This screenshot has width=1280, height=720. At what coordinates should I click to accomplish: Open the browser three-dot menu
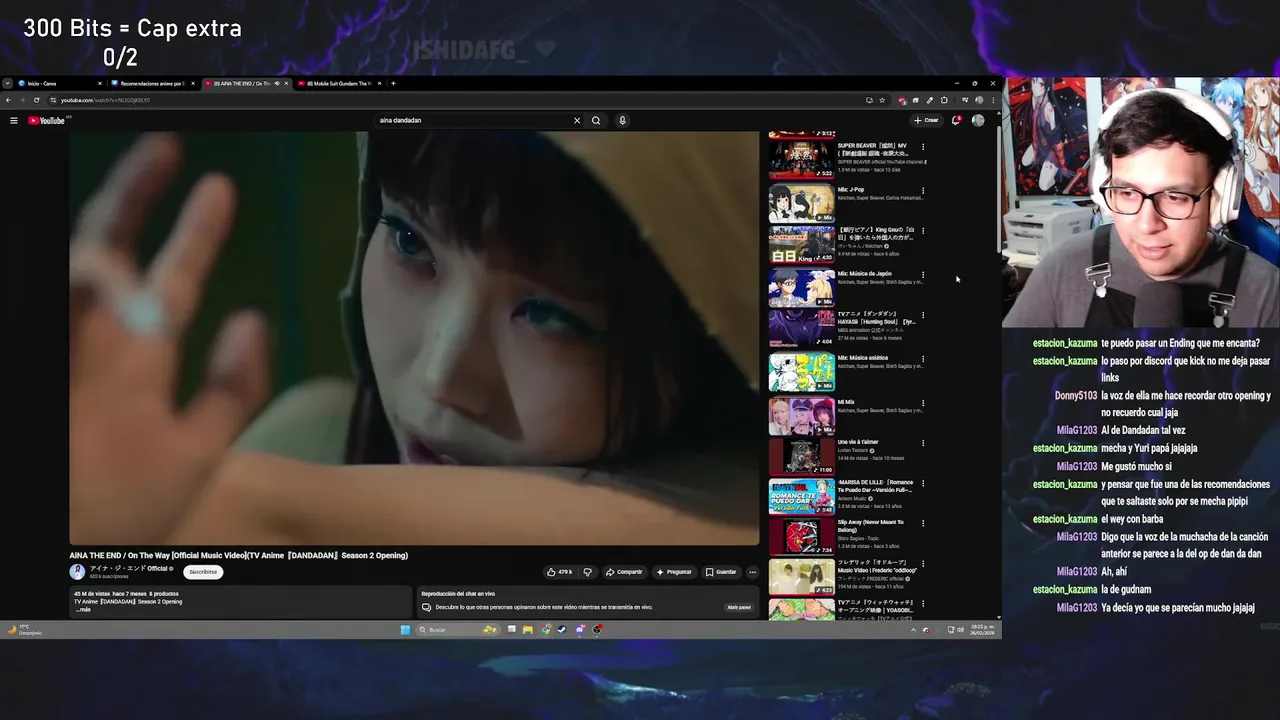[x=991, y=100]
